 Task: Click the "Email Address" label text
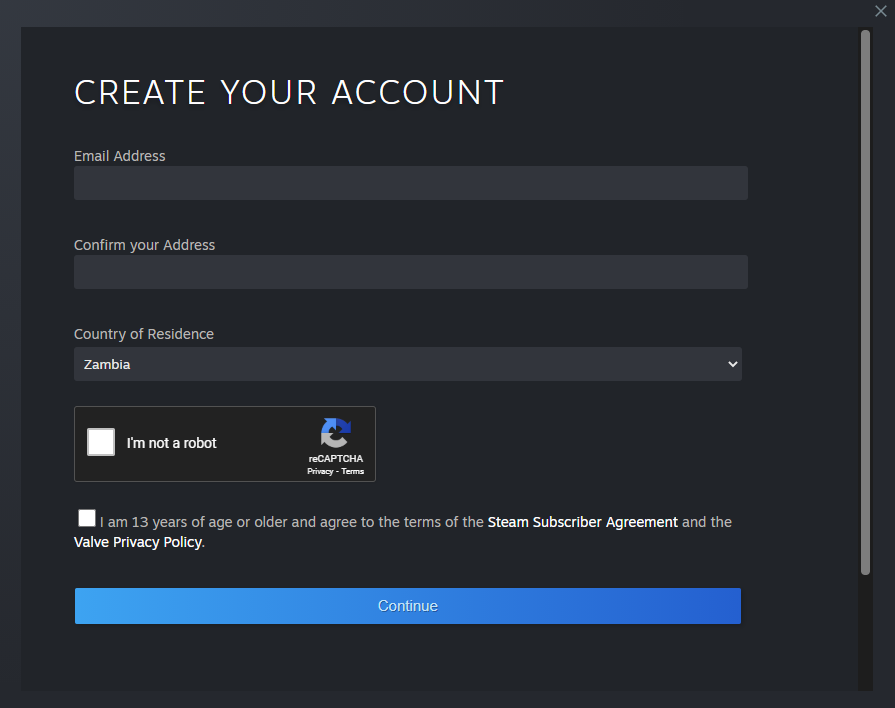click(x=120, y=156)
